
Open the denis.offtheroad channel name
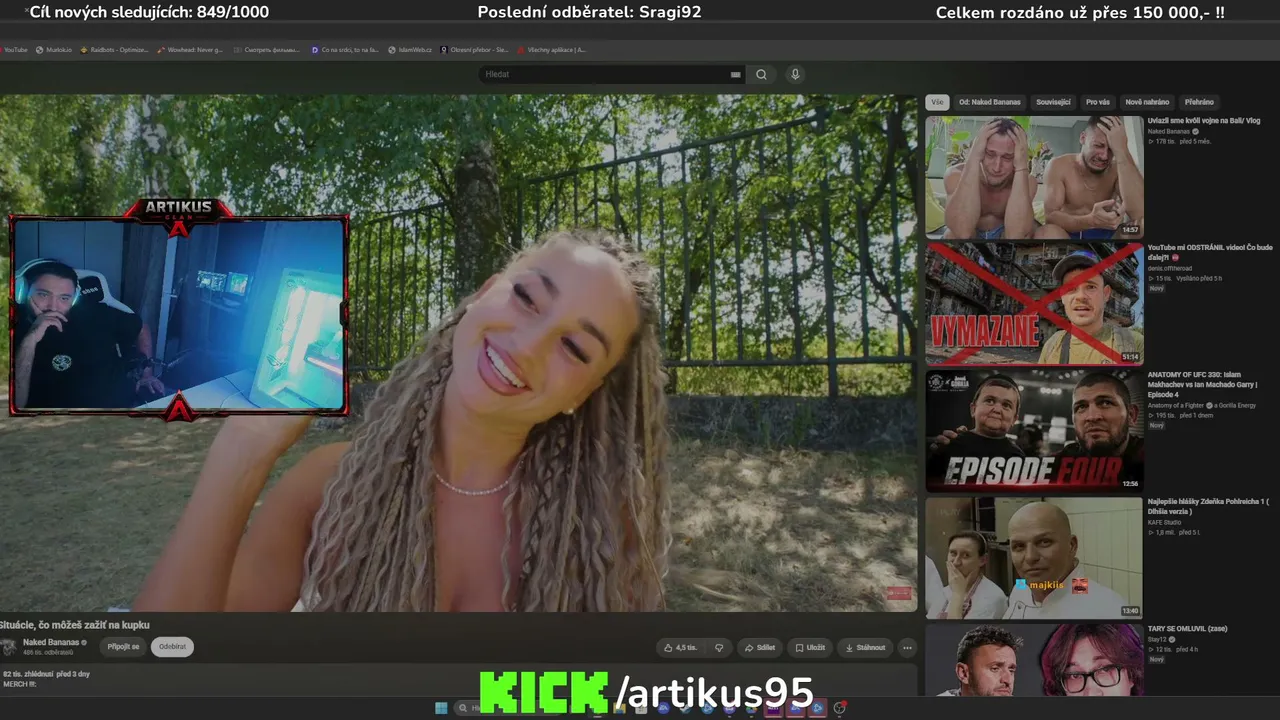tap(1170, 268)
